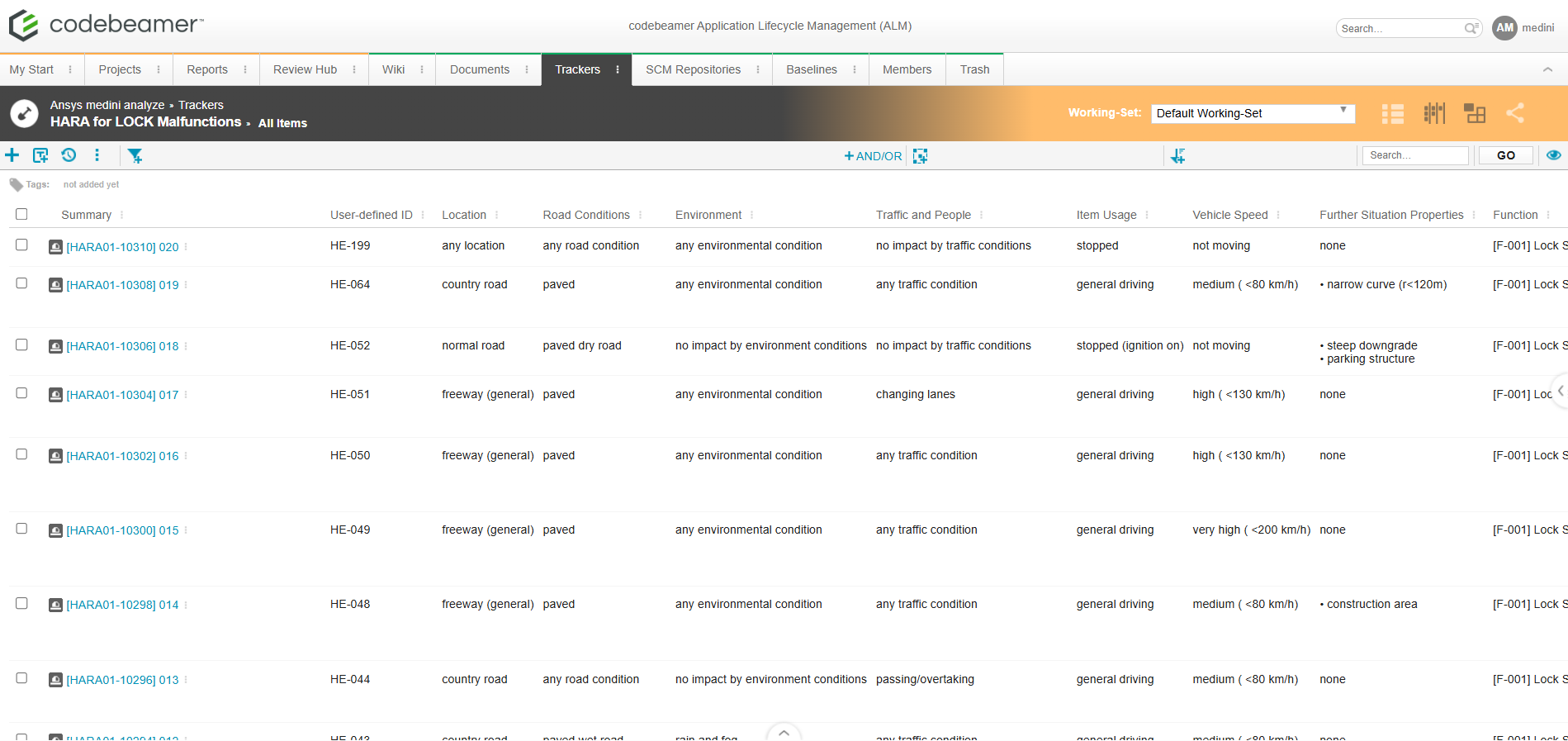The height and width of the screenshot is (741, 1568).
Task: Open context menu dots for HARA01-10304 017
Action: coord(186,395)
